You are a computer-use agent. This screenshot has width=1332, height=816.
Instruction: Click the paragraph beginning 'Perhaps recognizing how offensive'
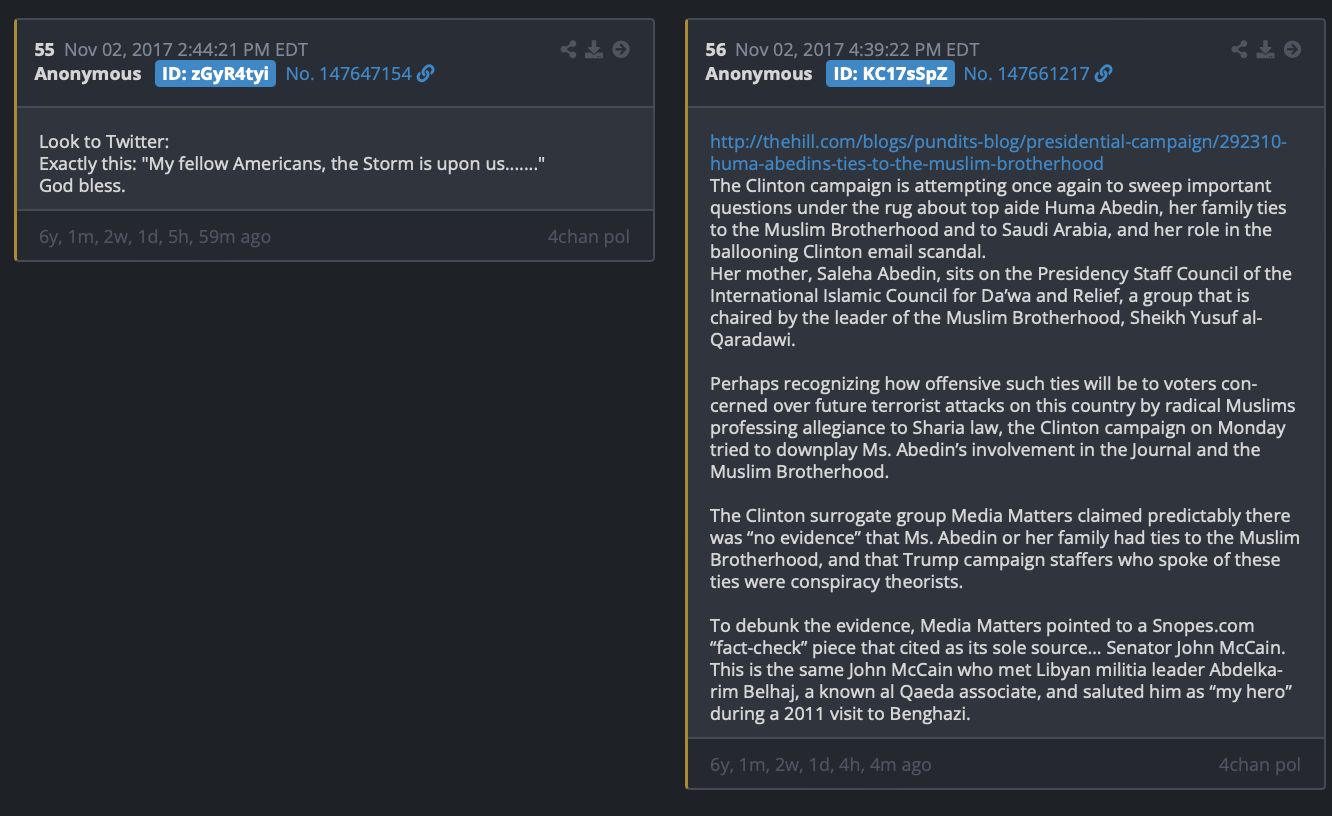[x=1002, y=427]
